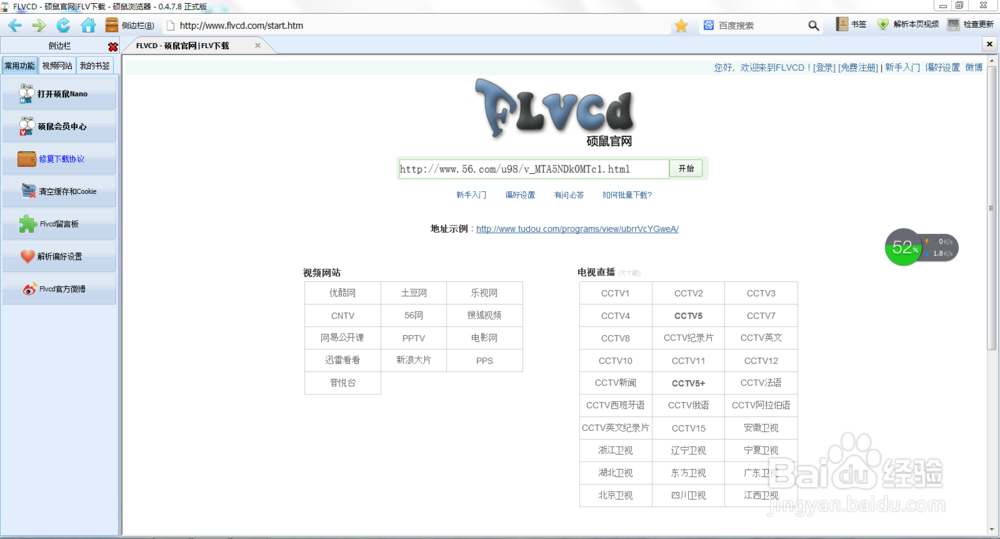Click the scrollbar down arrow
1000x539 pixels.
tap(992, 529)
